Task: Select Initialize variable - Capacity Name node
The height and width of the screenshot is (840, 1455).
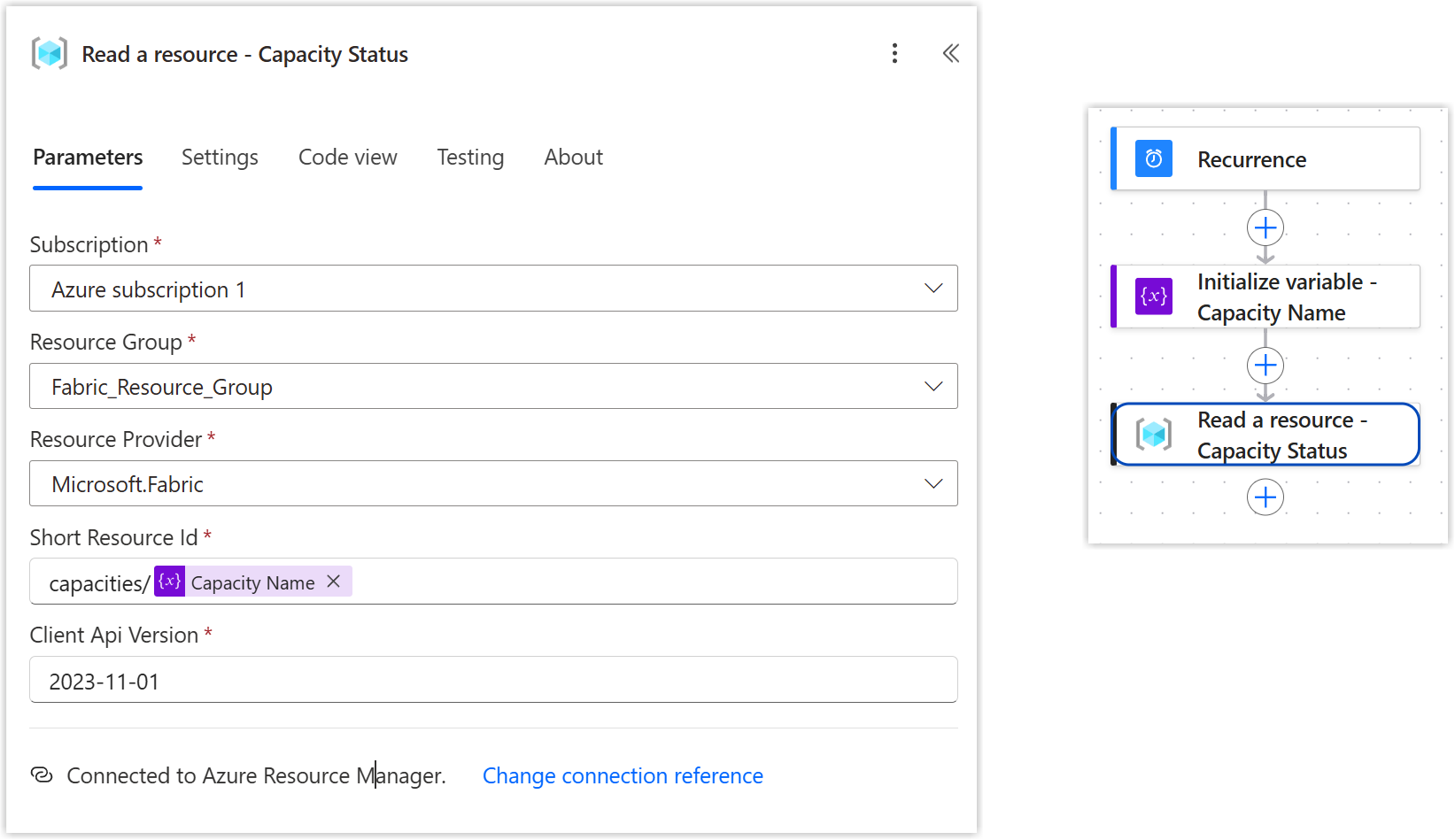Action: [x=1265, y=297]
